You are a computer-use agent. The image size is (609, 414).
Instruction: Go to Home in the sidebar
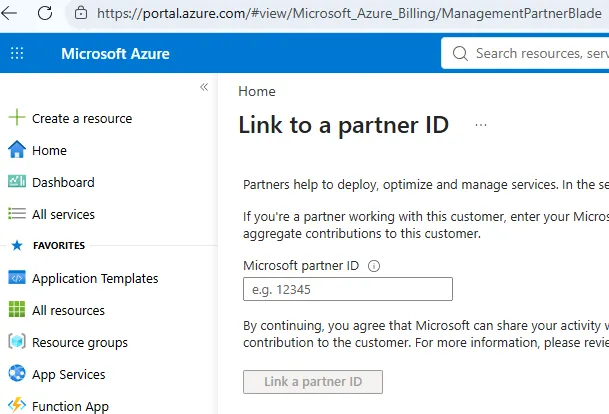[x=49, y=150]
